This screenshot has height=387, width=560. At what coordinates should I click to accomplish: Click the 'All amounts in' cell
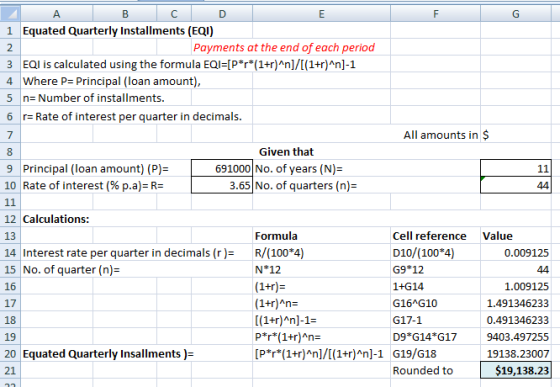(440, 135)
